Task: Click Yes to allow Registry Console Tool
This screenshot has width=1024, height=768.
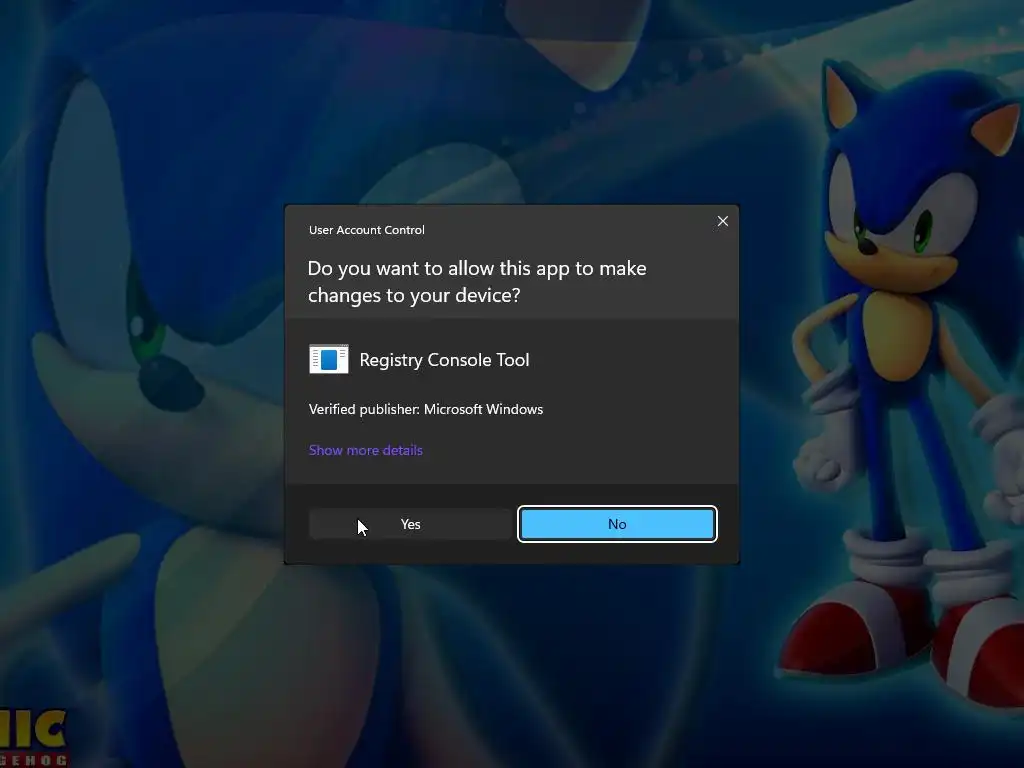Action: pyautogui.click(x=410, y=524)
